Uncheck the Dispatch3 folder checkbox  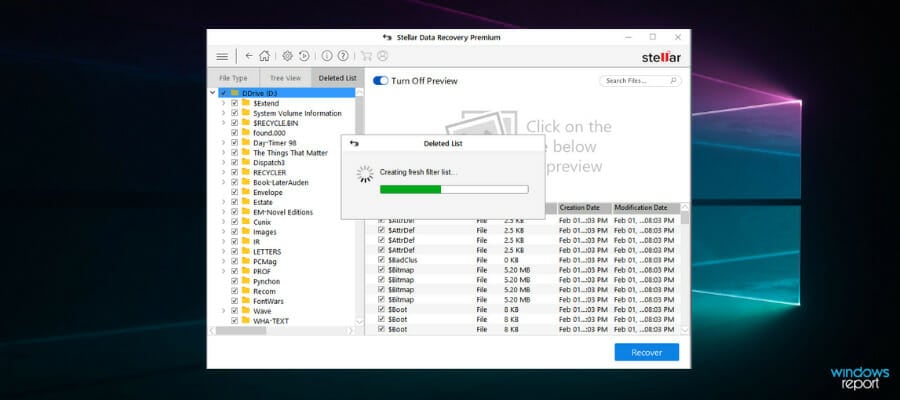tap(235, 162)
